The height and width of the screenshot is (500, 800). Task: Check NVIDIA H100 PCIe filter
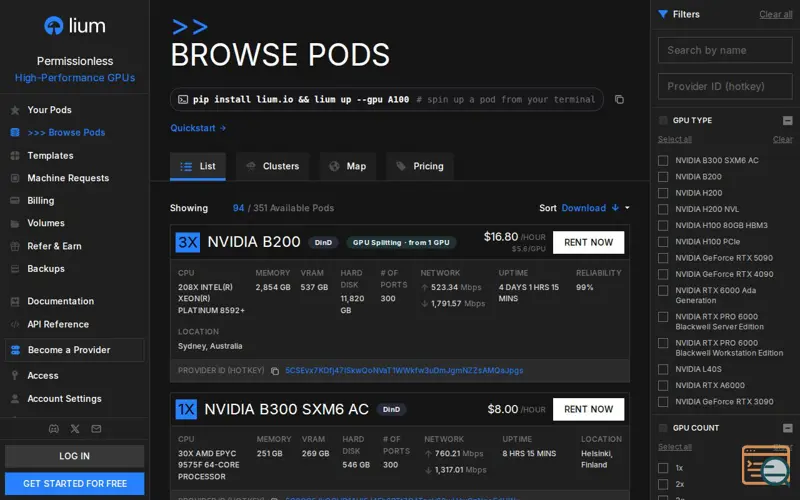(x=663, y=242)
